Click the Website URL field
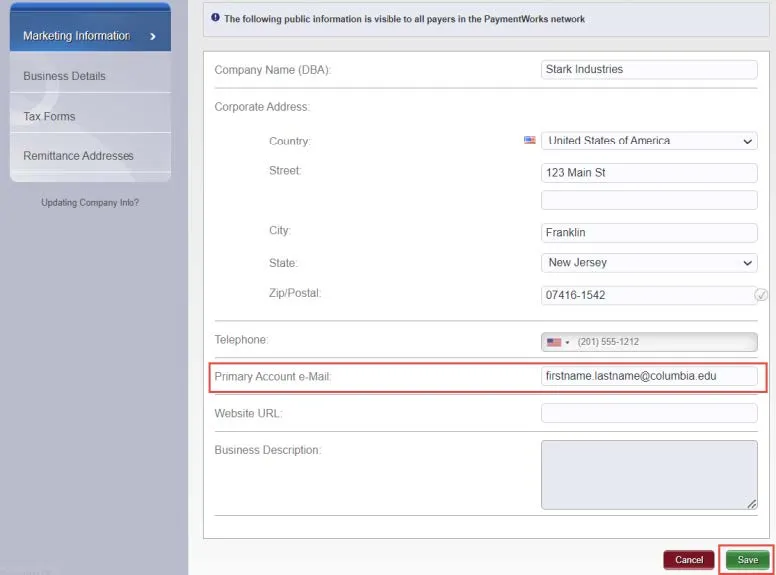The width and height of the screenshot is (776, 575). click(x=649, y=413)
